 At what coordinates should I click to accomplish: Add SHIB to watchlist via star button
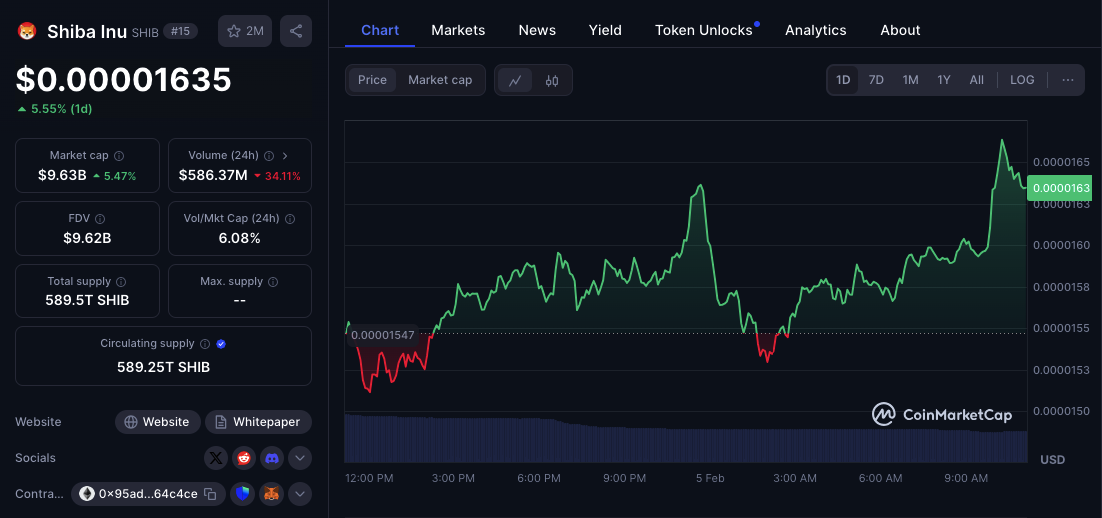(x=245, y=31)
